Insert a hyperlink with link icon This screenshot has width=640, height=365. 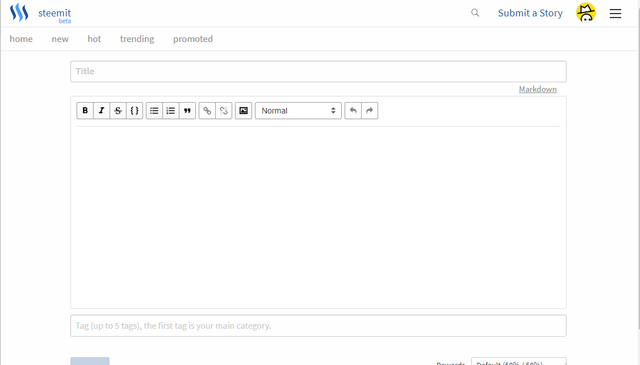[x=207, y=111]
